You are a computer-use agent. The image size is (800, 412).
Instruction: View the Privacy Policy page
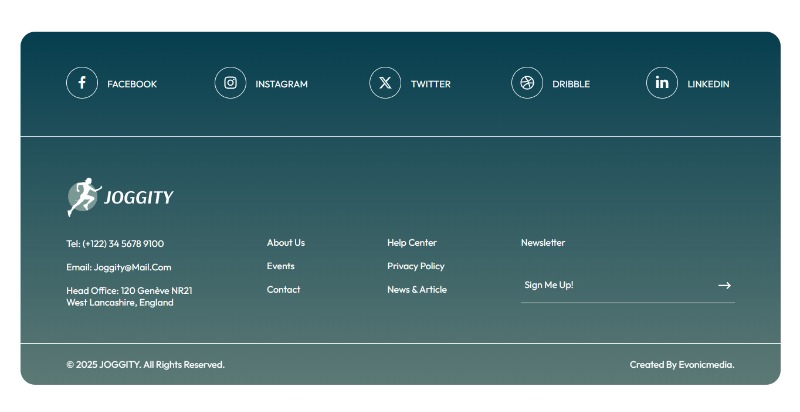click(x=416, y=266)
